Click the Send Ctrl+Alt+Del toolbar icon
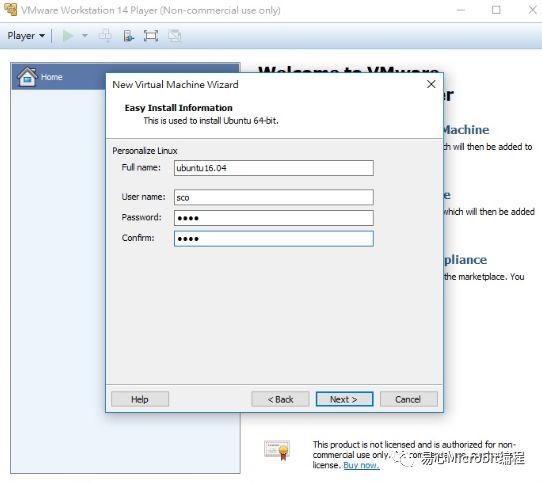Screen dimensions: 542x483 coord(105,36)
